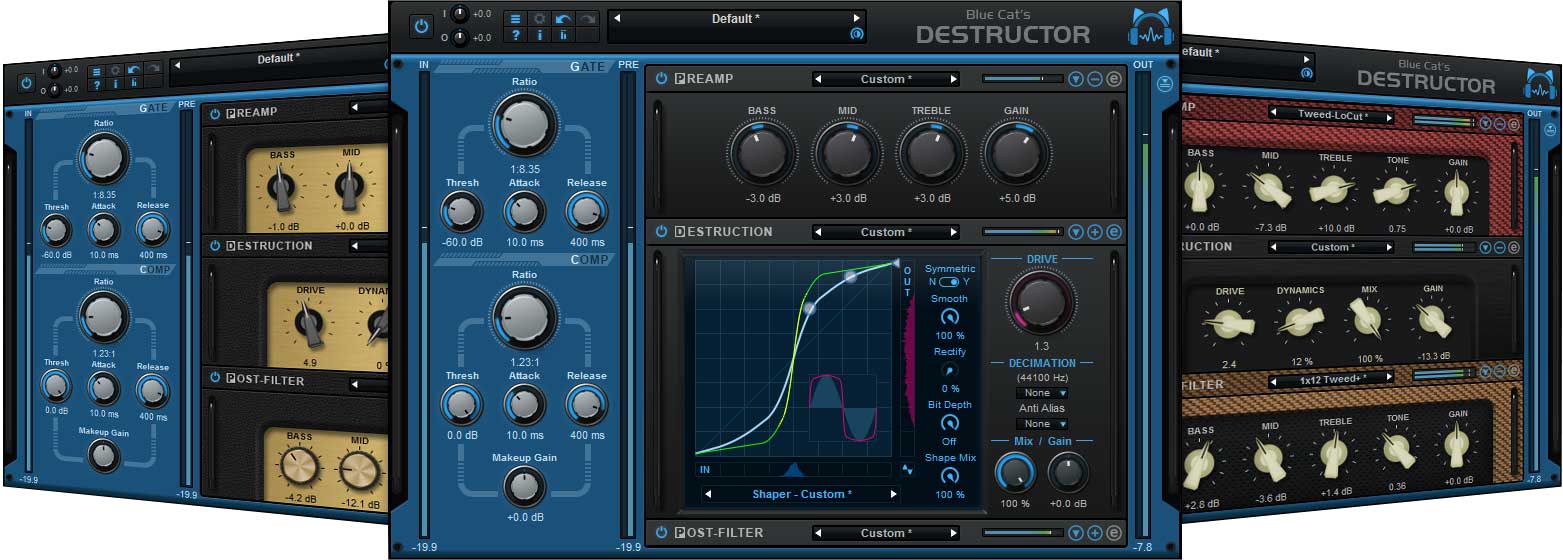Click the DRIVE knob in center window
The height and width of the screenshot is (560, 1563).
click(x=1041, y=301)
